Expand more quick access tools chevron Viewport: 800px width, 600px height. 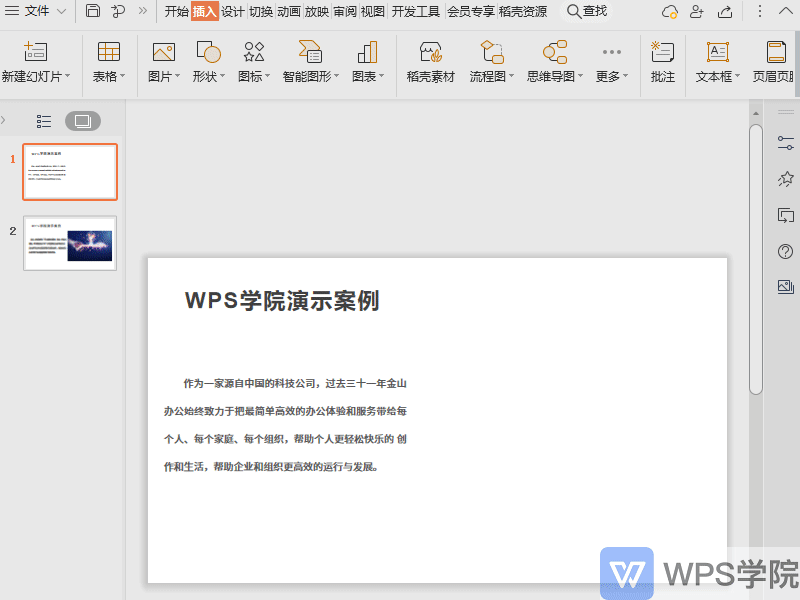click(143, 11)
